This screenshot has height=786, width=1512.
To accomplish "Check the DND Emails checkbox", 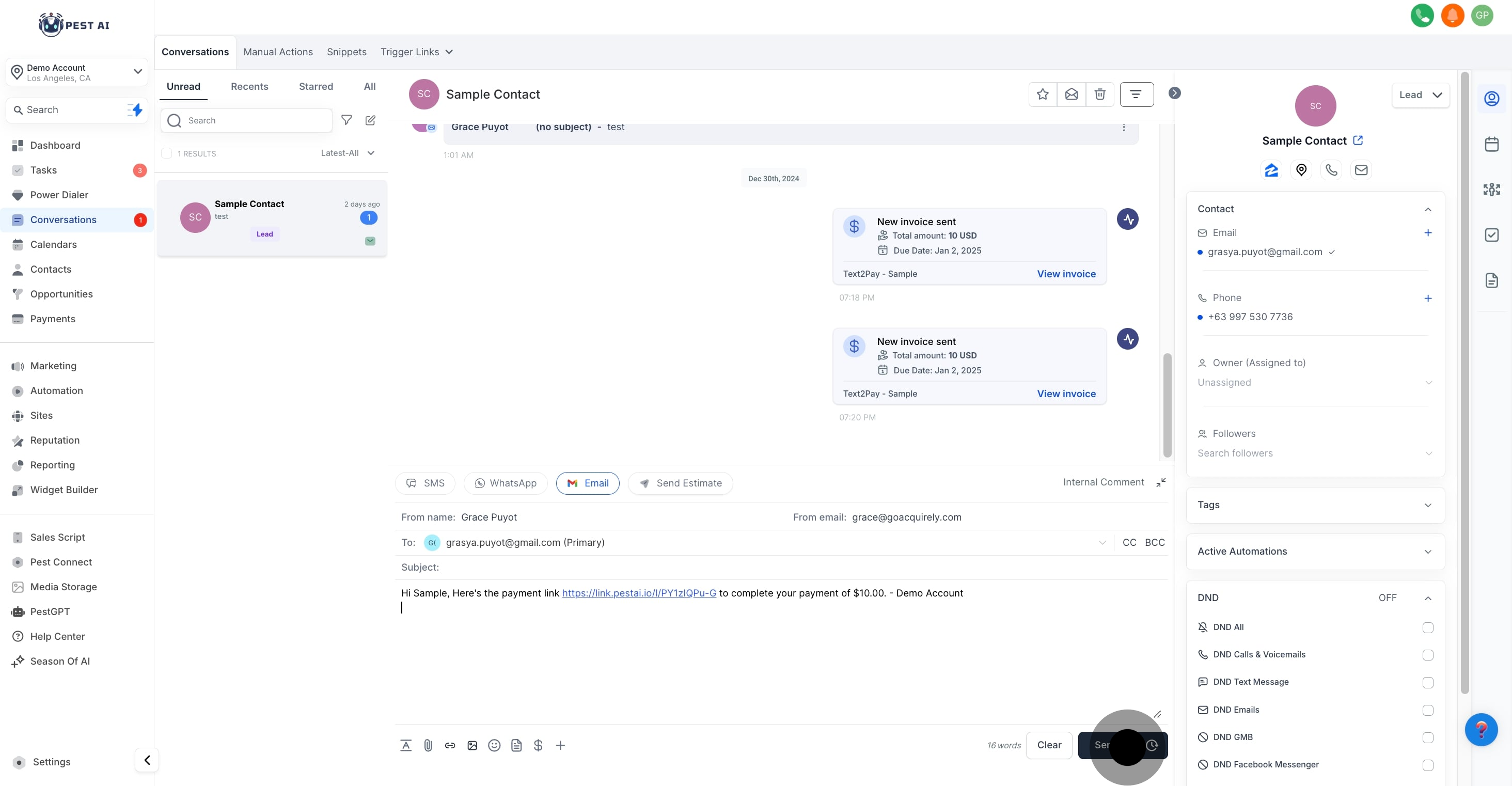I will point(1427,710).
